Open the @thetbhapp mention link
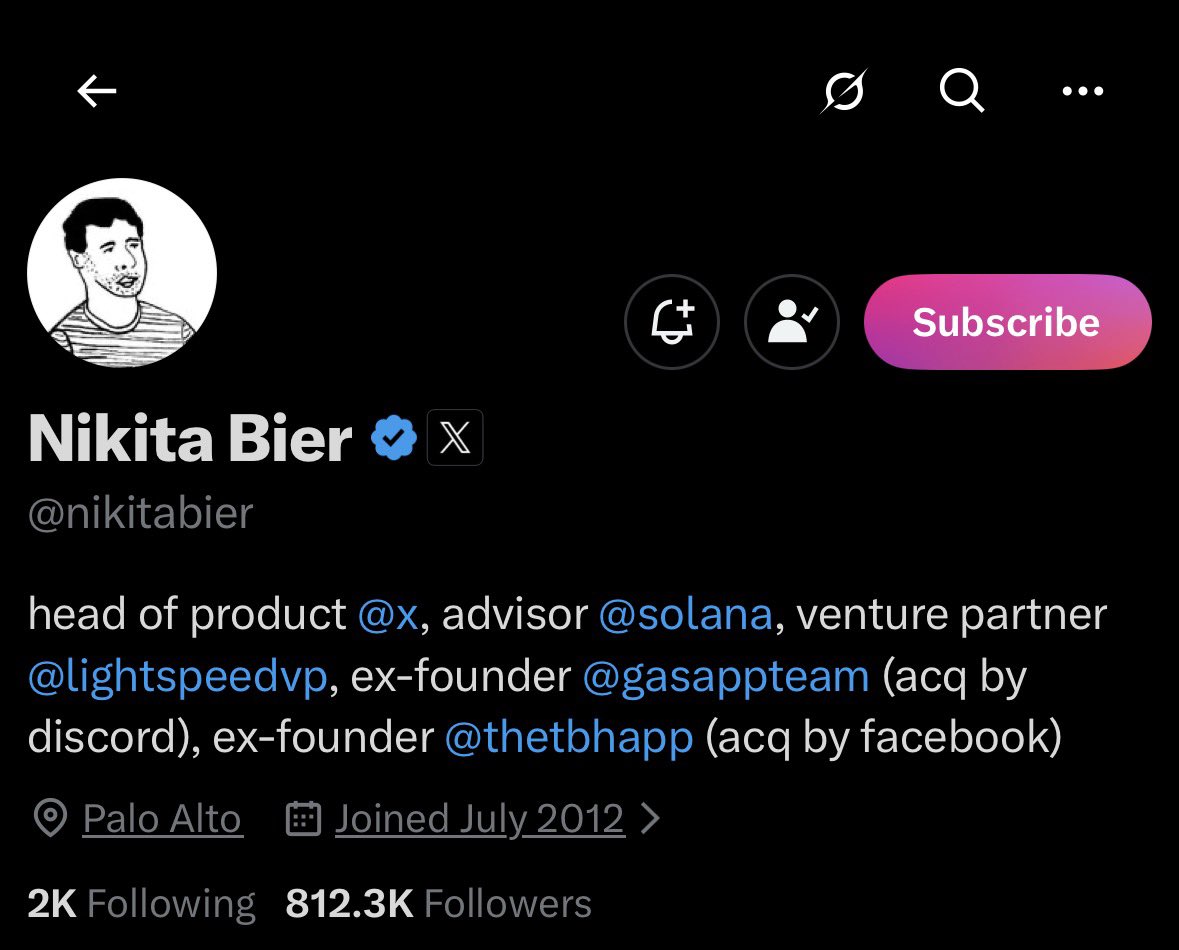Screen dimensions: 1179x950 pos(568,738)
